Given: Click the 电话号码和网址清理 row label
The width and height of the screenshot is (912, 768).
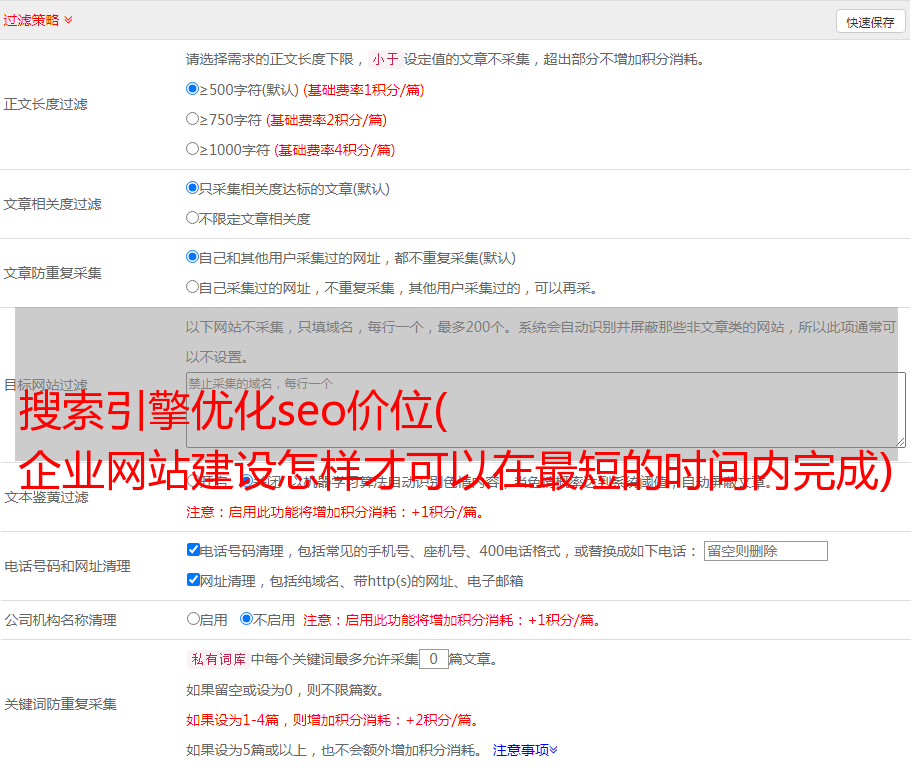Looking at the screenshot, I should pos(67,566).
